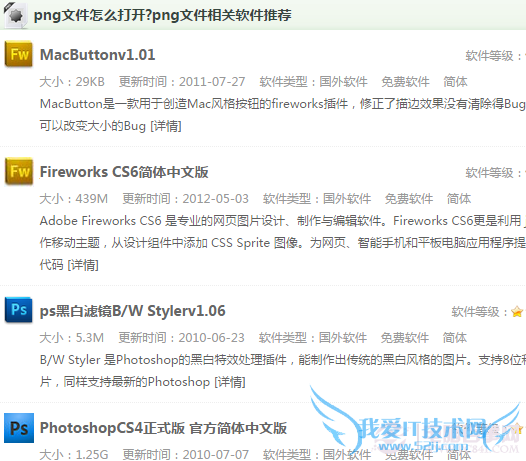Click the gear icon beside page heading
This screenshot has height=461, width=526.
(15, 15)
